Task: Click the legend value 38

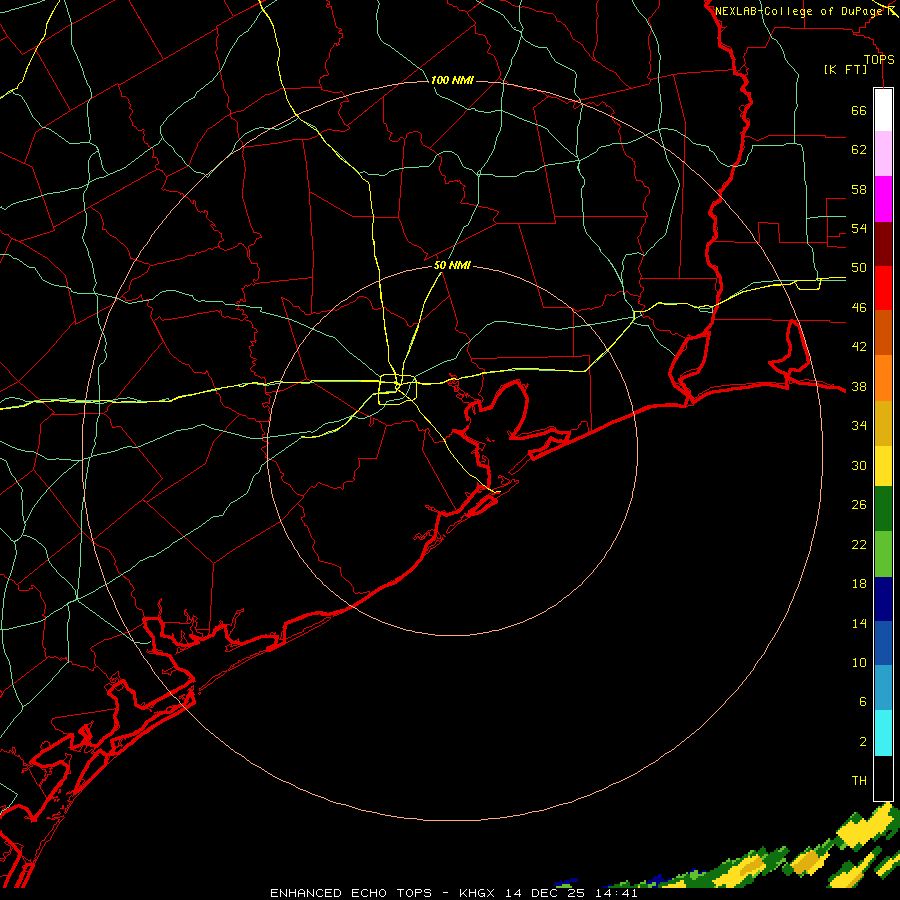Action: click(x=859, y=386)
